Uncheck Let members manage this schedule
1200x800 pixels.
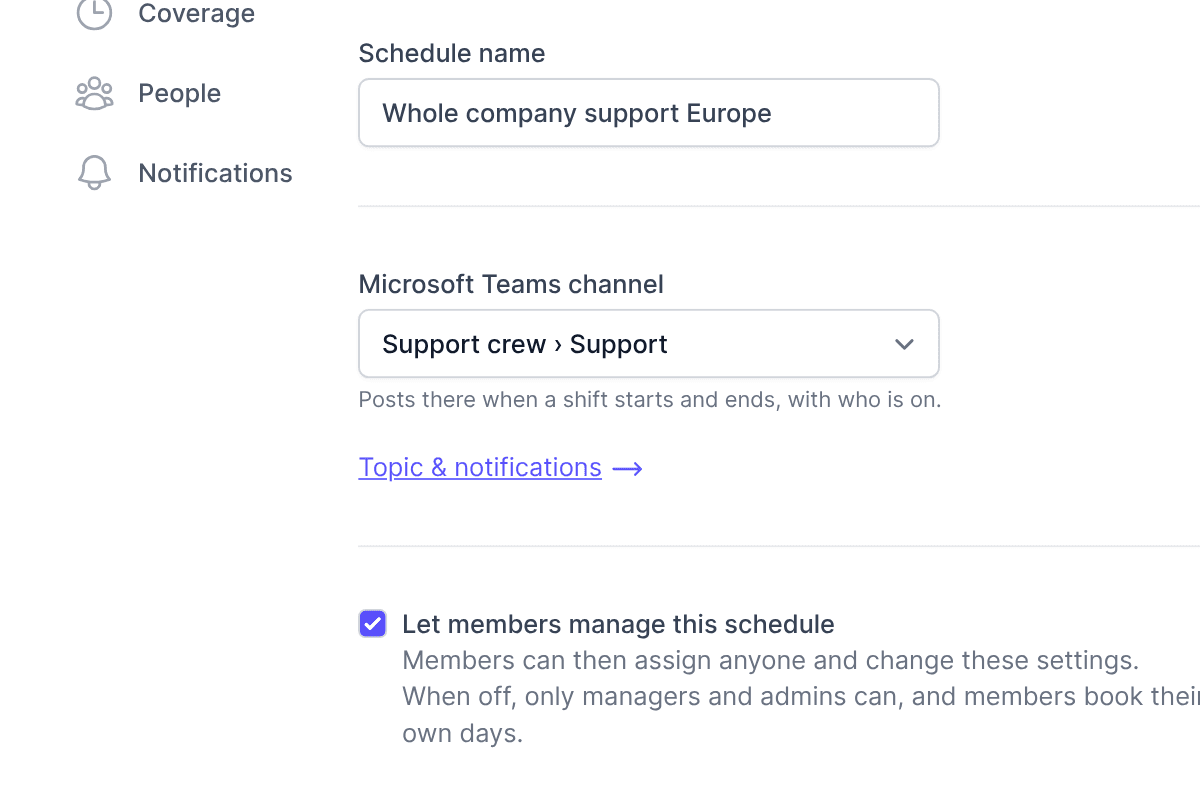[x=373, y=624]
